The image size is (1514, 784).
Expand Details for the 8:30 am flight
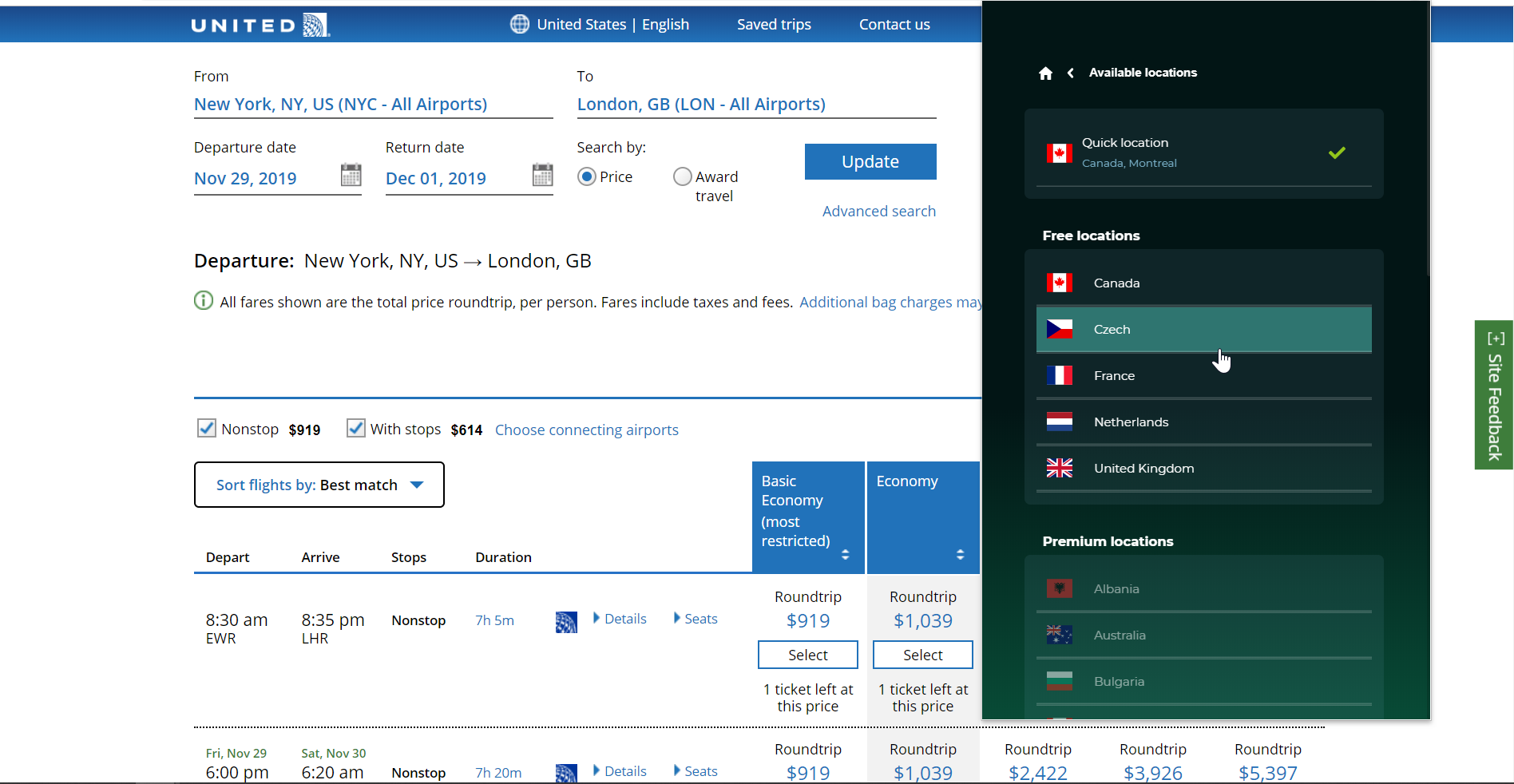pos(620,619)
